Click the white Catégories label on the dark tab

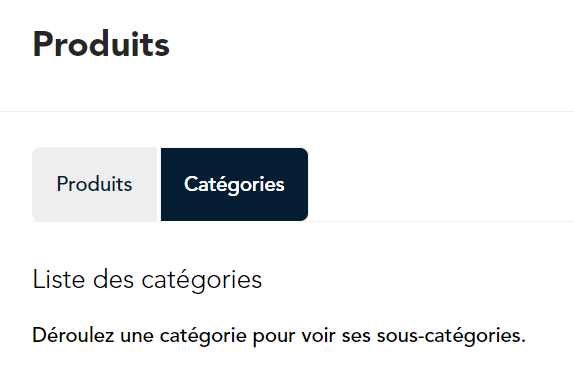click(234, 184)
